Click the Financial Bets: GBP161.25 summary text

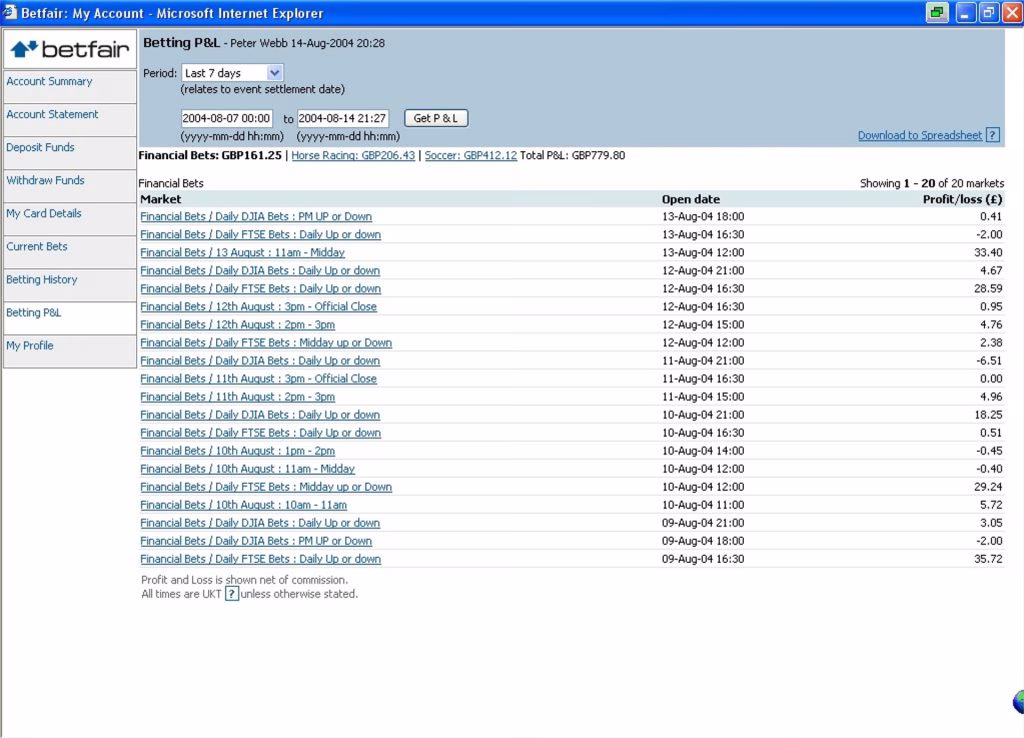(x=210, y=155)
